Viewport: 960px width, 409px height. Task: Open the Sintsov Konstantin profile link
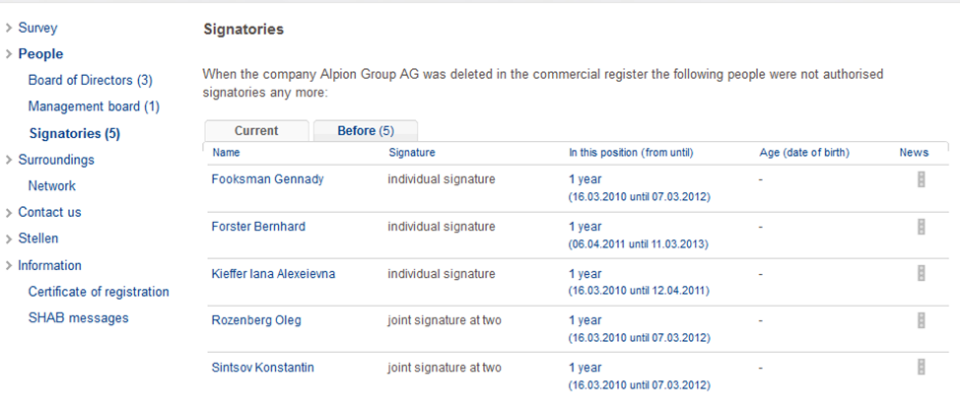(x=263, y=368)
